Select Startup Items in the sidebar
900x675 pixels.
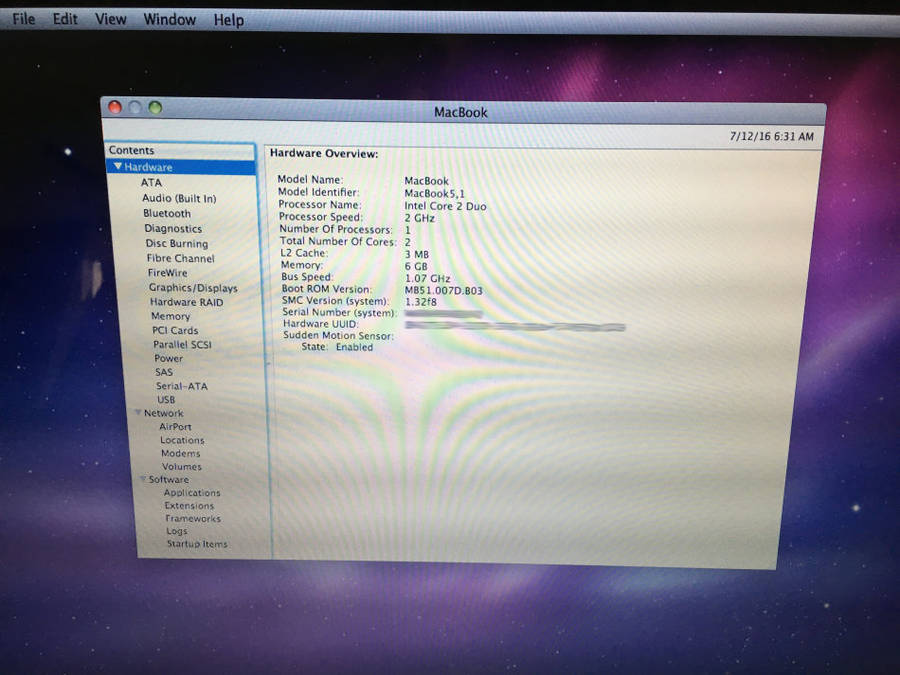point(196,544)
